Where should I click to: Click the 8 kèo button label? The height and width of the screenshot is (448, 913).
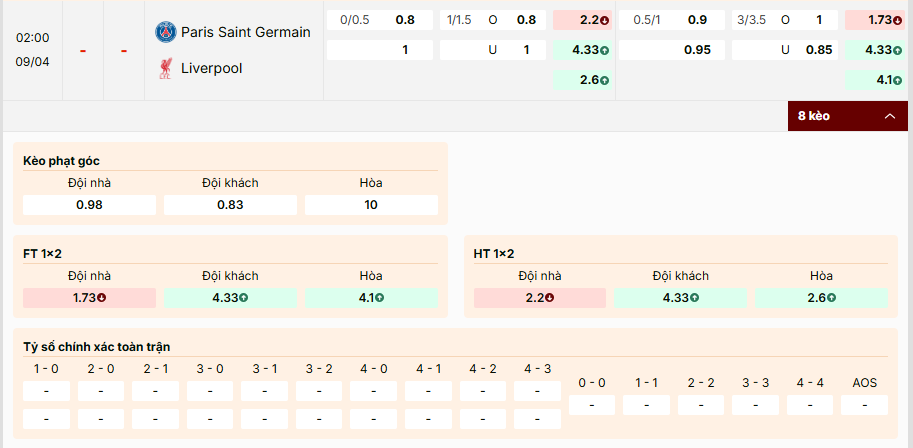(x=814, y=116)
